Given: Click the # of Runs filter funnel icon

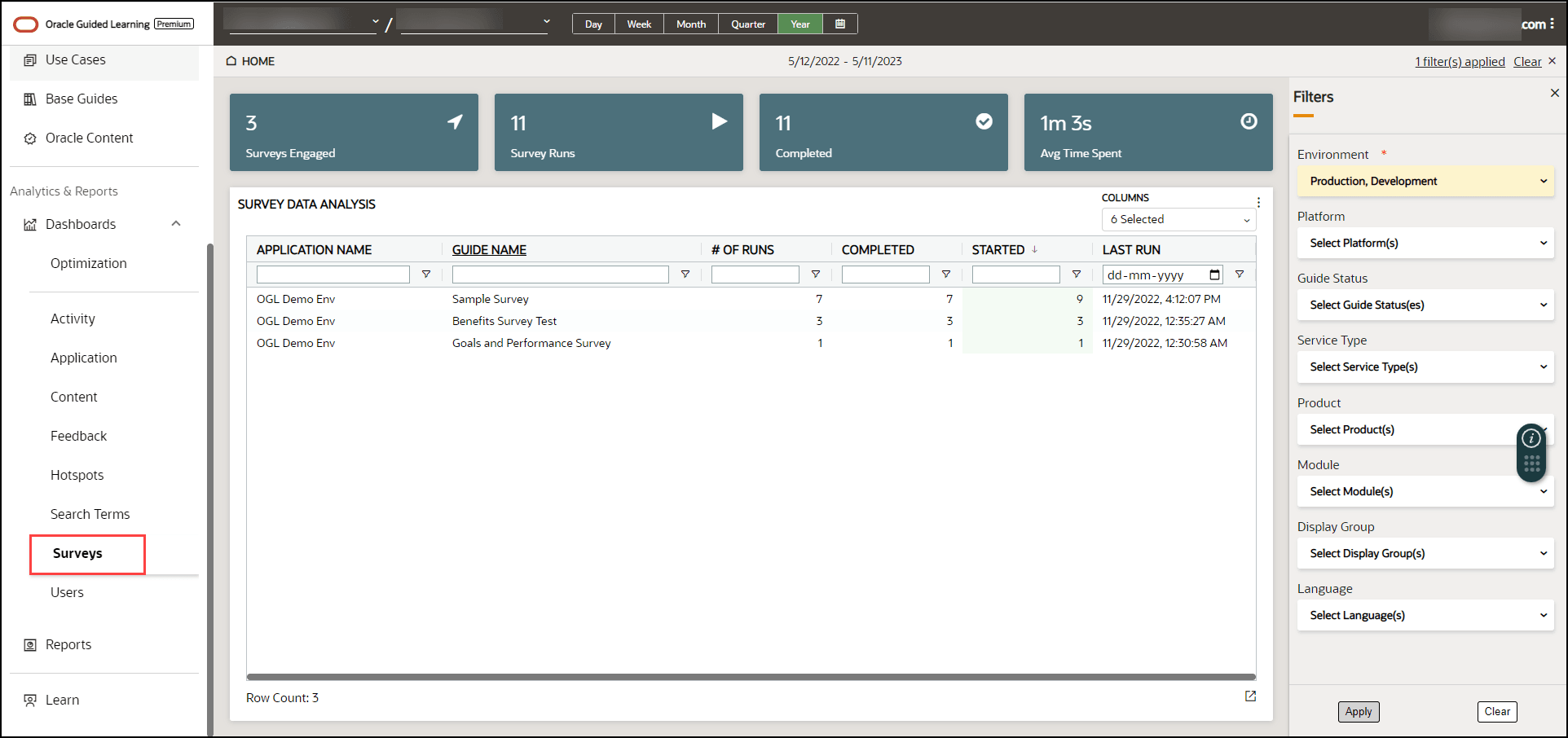Looking at the screenshot, I should (x=816, y=275).
